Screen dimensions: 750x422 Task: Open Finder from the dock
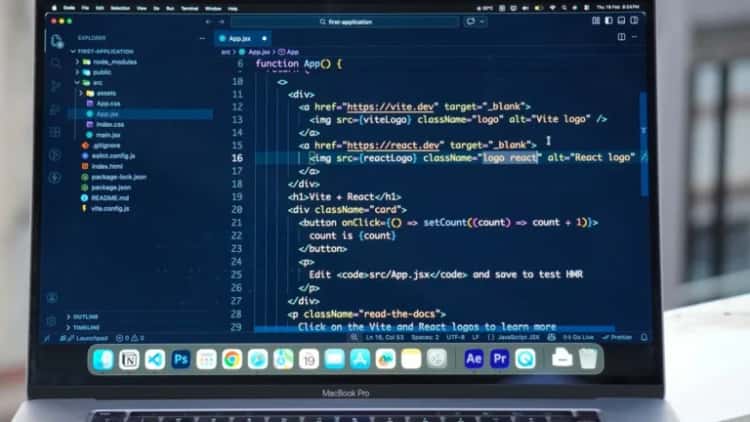click(103, 359)
